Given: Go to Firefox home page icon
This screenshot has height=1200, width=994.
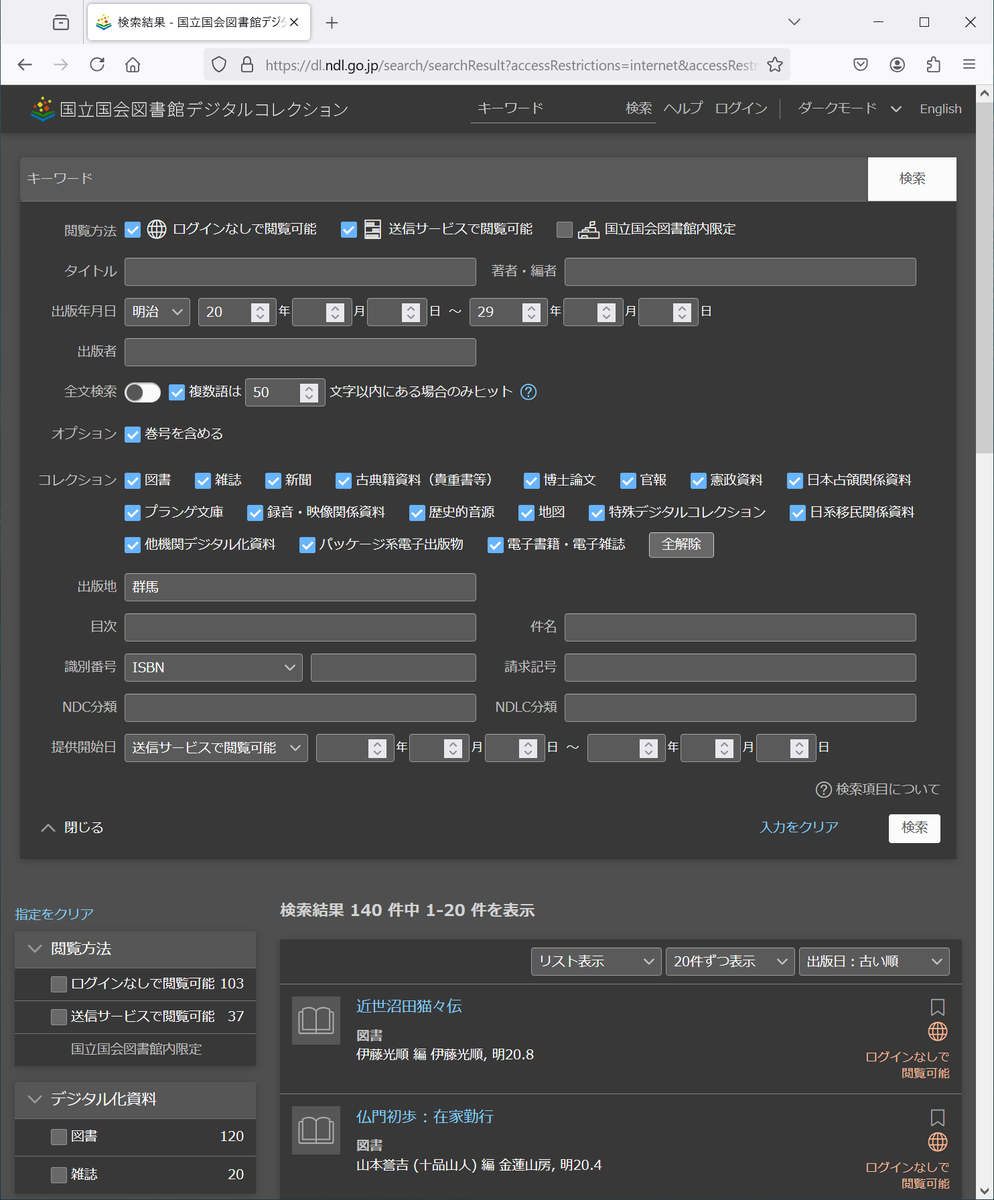Looking at the screenshot, I should 132,65.
